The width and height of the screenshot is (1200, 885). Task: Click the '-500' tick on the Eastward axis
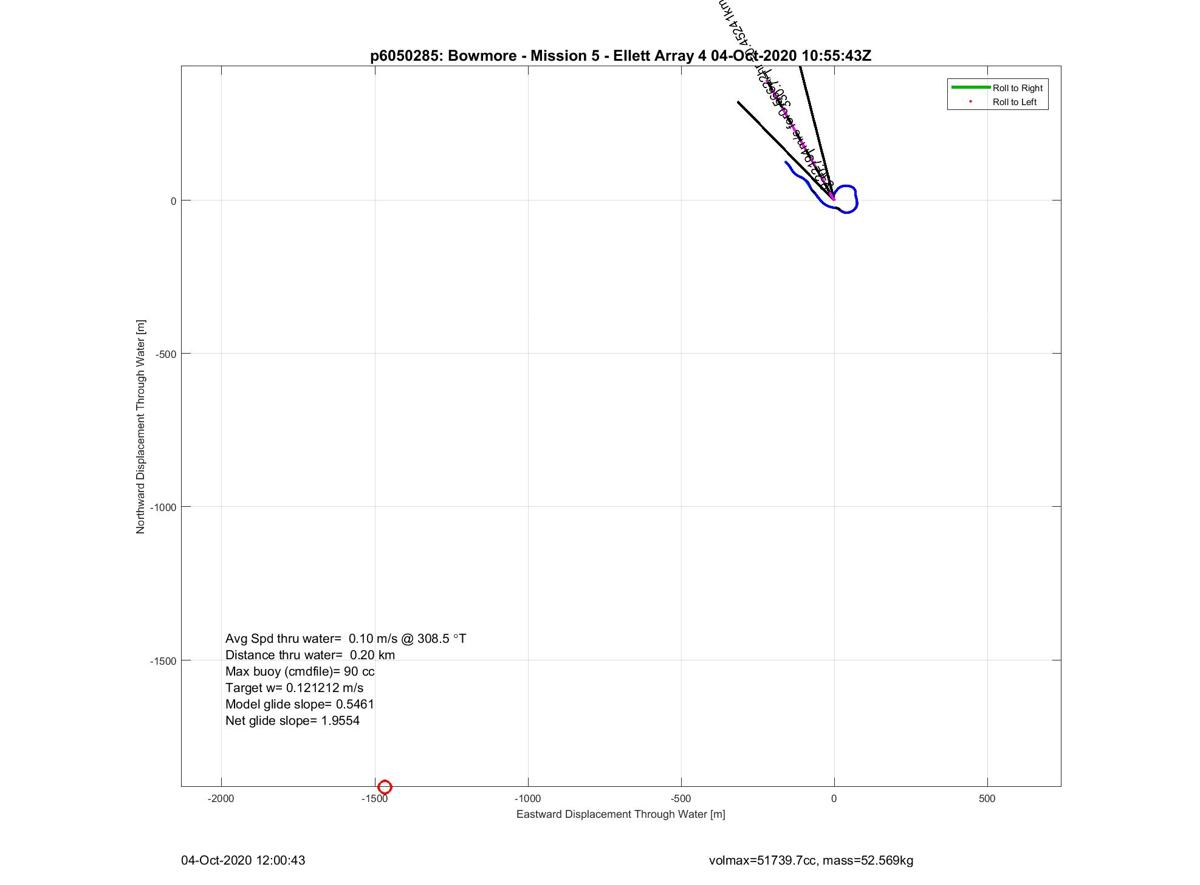(x=681, y=799)
